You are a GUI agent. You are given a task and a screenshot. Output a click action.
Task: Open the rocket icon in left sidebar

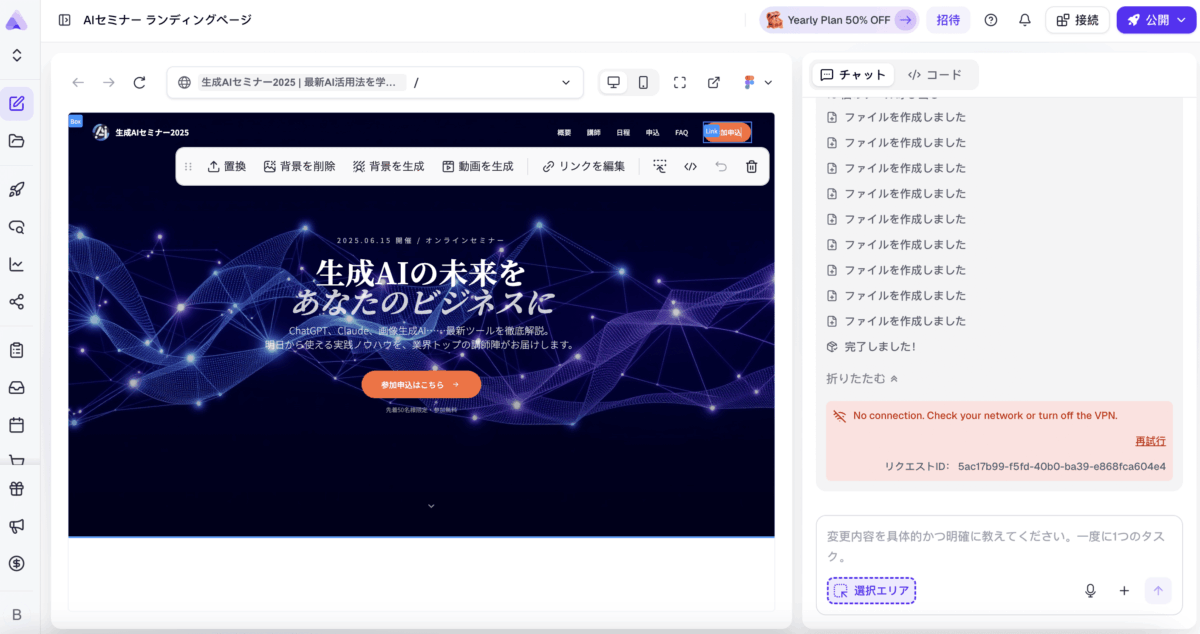pyautogui.click(x=17, y=189)
